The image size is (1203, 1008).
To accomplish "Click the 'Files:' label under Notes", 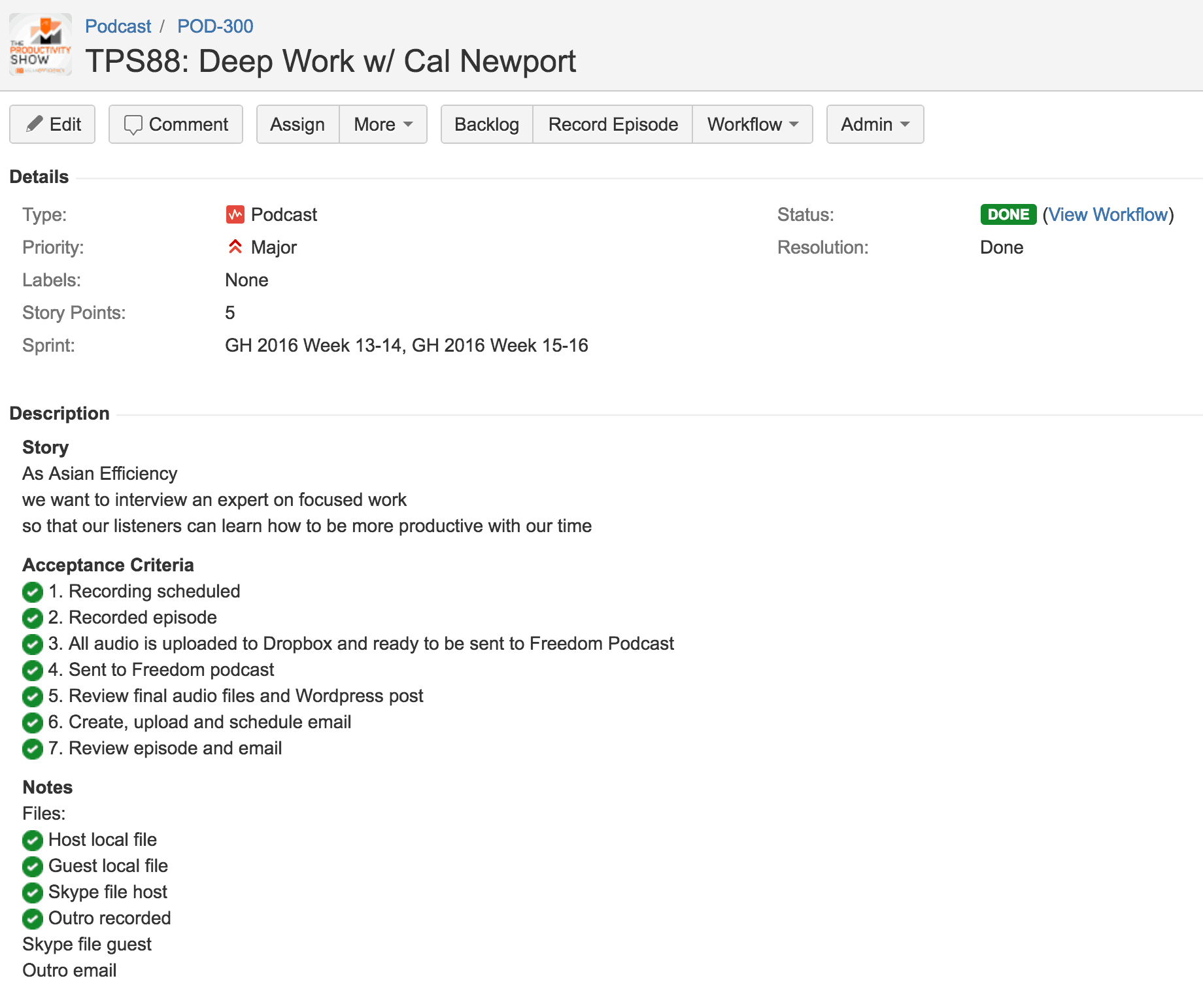I will 44,813.
